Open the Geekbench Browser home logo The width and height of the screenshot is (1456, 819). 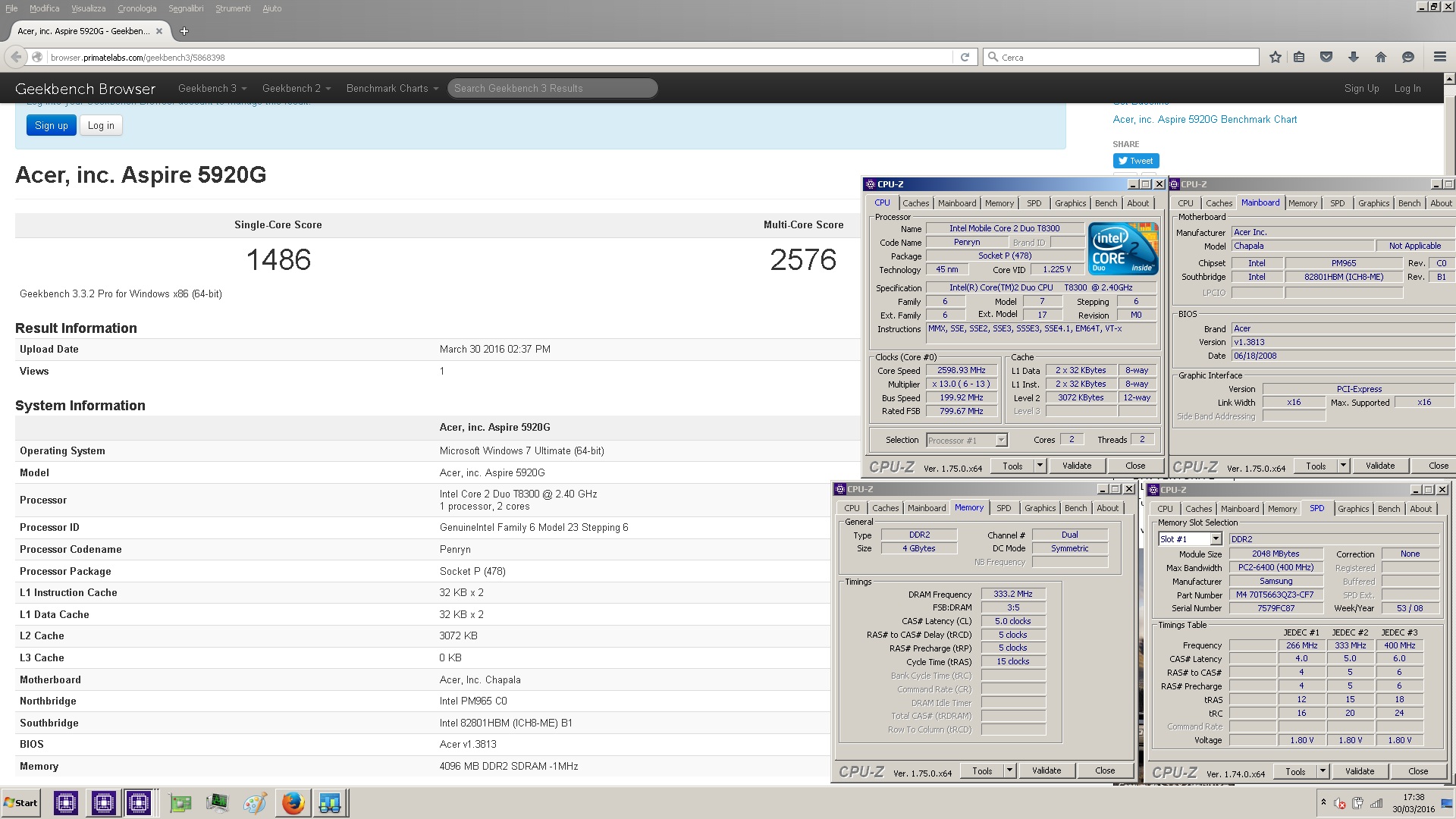[x=85, y=89]
